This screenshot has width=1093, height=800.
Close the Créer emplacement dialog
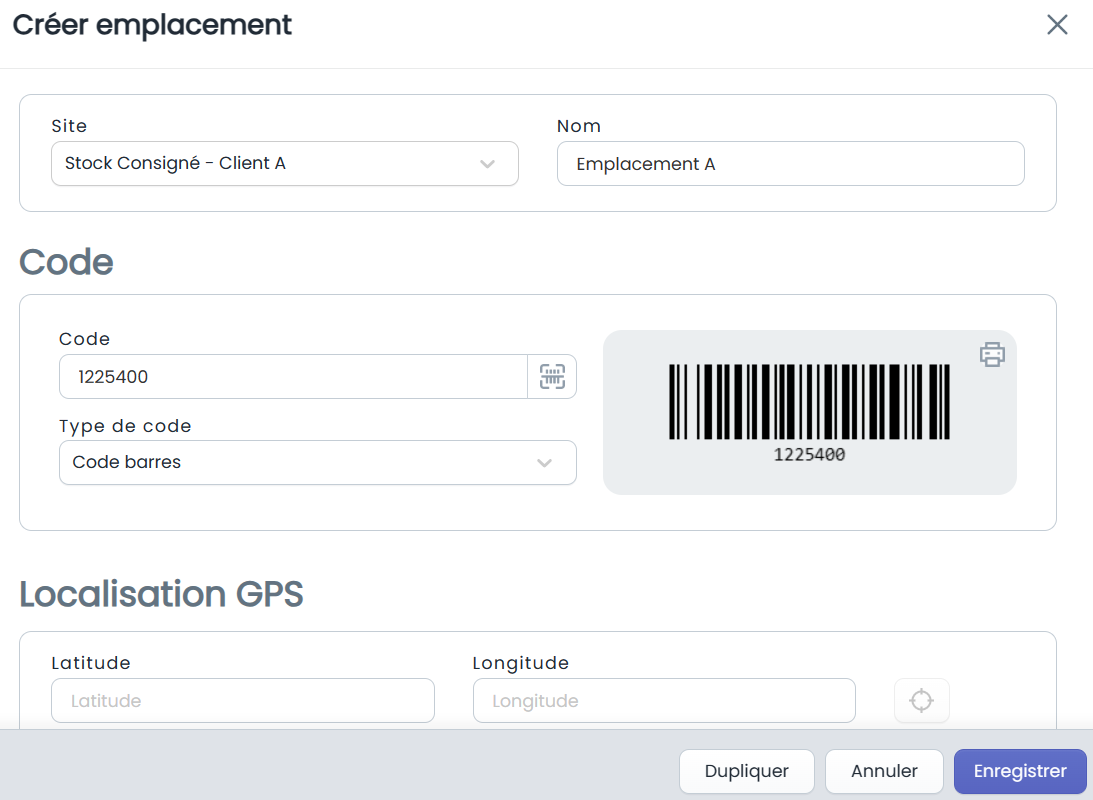[x=1057, y=24]
